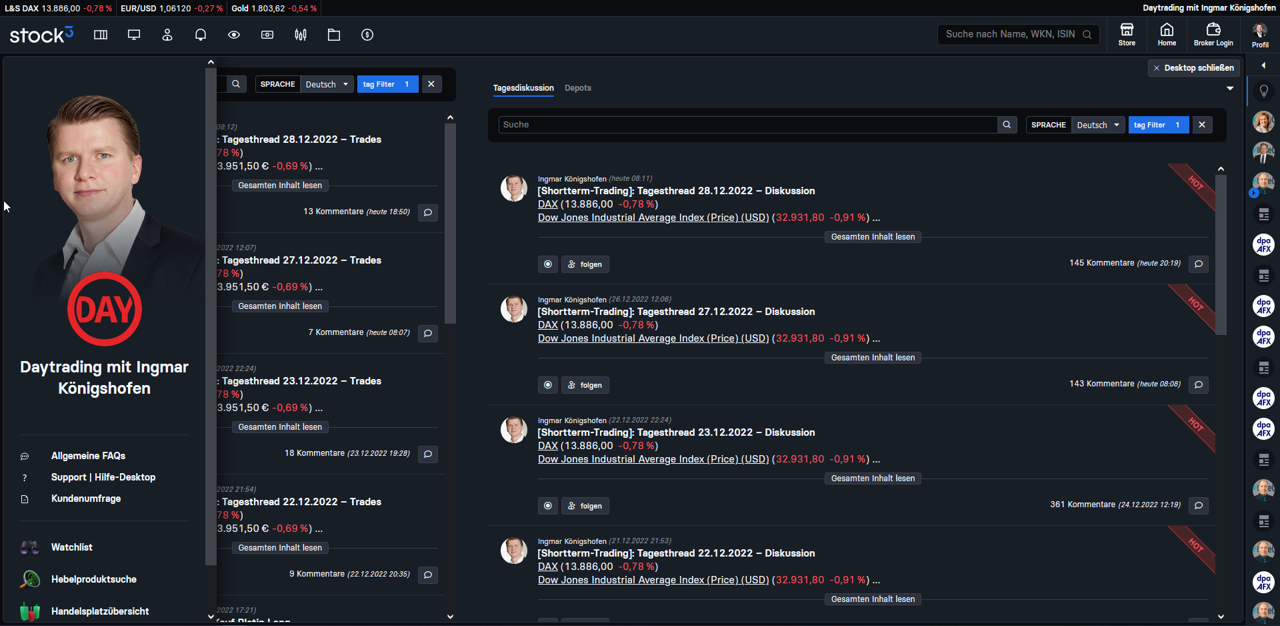Open panel options dropdown triangle near Depots
The image size is (1280, 626).
coord(1230,89)
